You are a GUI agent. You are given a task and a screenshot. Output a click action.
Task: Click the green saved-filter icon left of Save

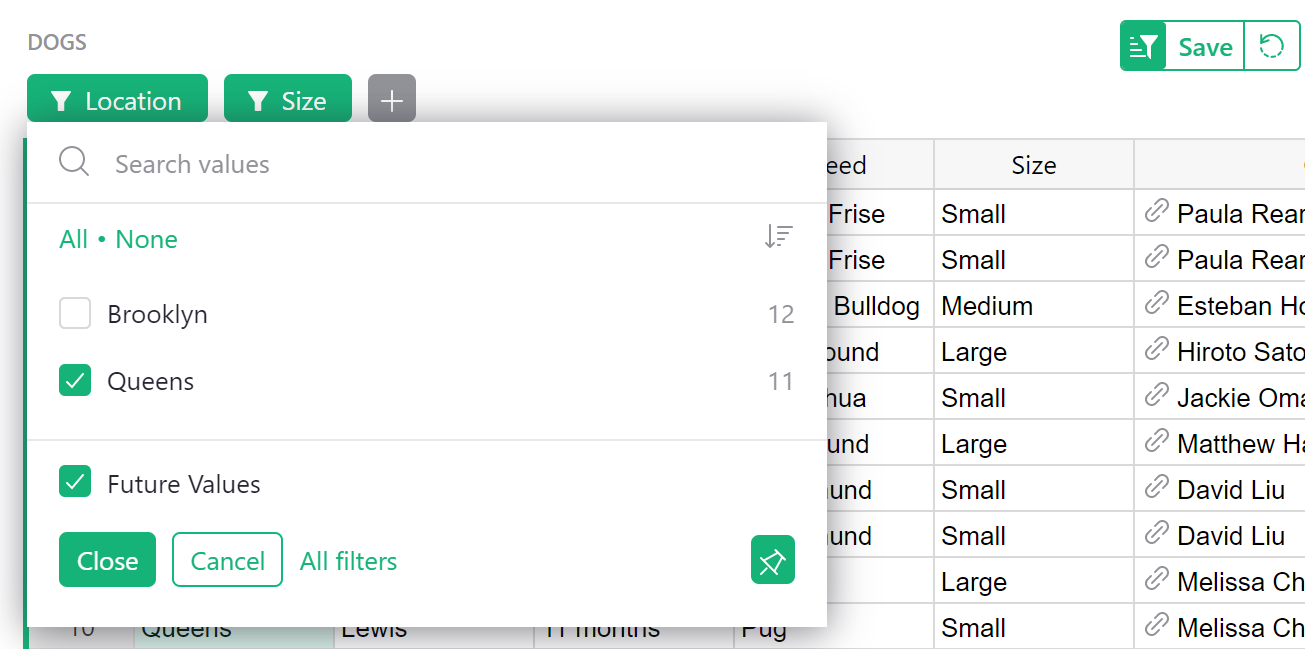coord(1142,45)
